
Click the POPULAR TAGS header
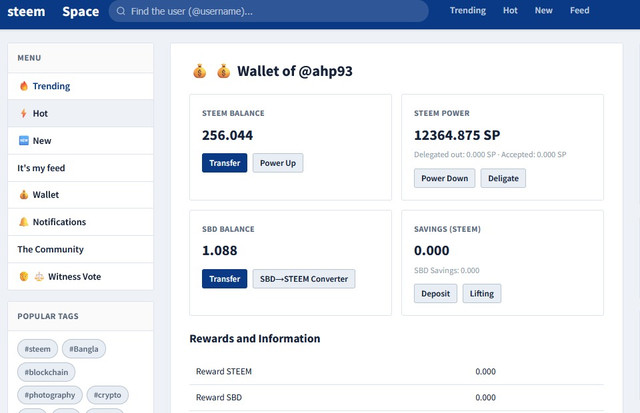pyautogui.click(x=48, y=316)
